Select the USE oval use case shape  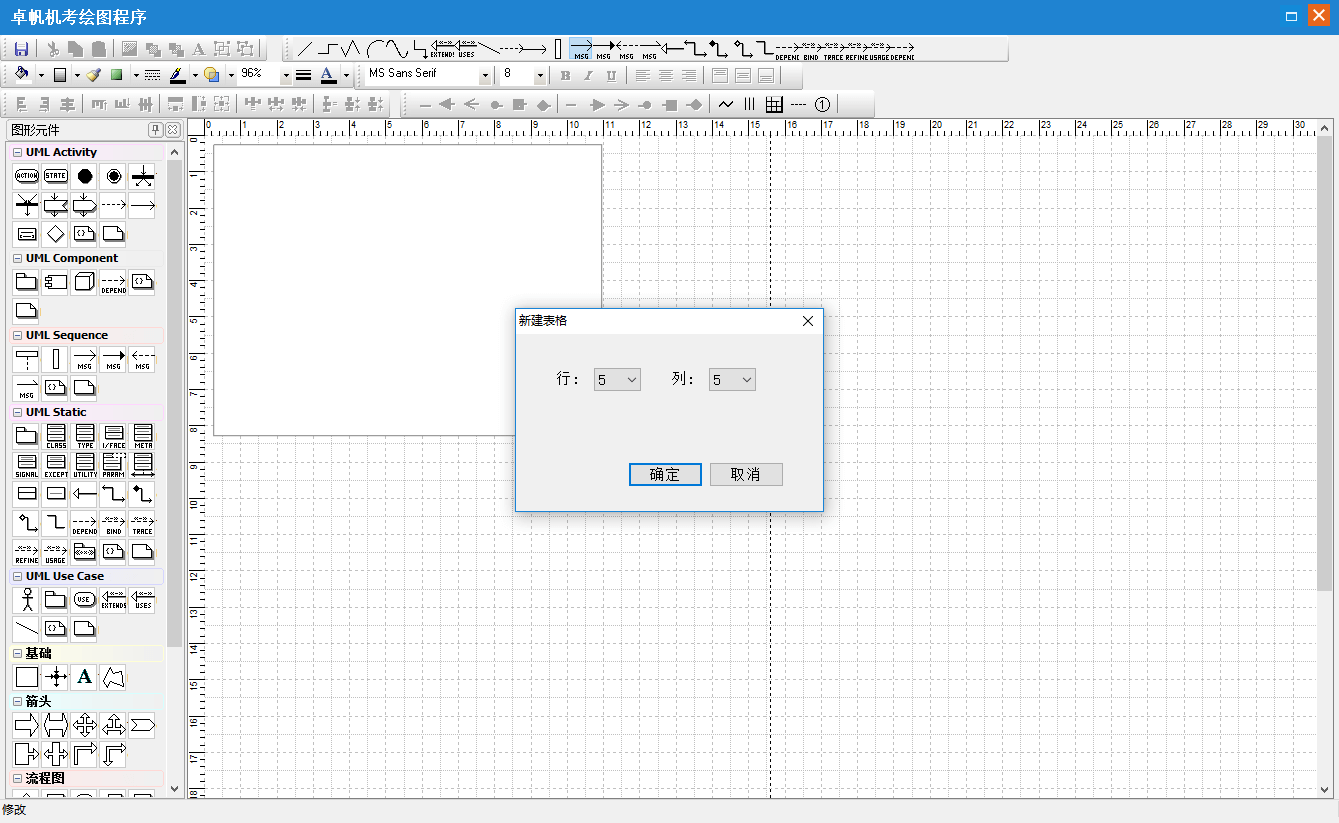tap(85, 600)
